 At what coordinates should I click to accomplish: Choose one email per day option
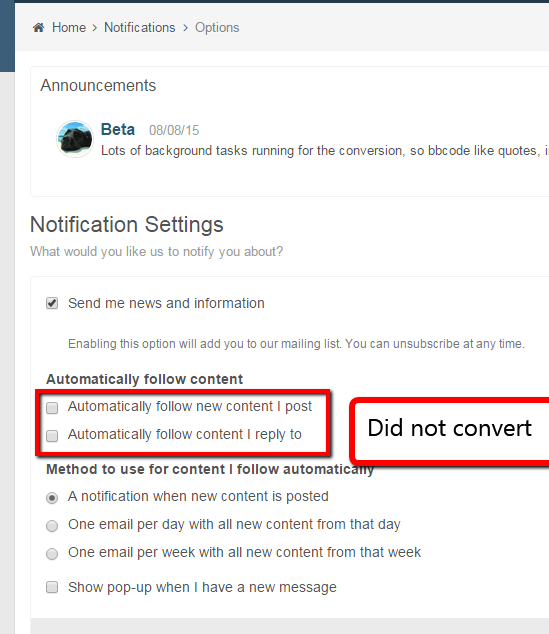point(52,526)
